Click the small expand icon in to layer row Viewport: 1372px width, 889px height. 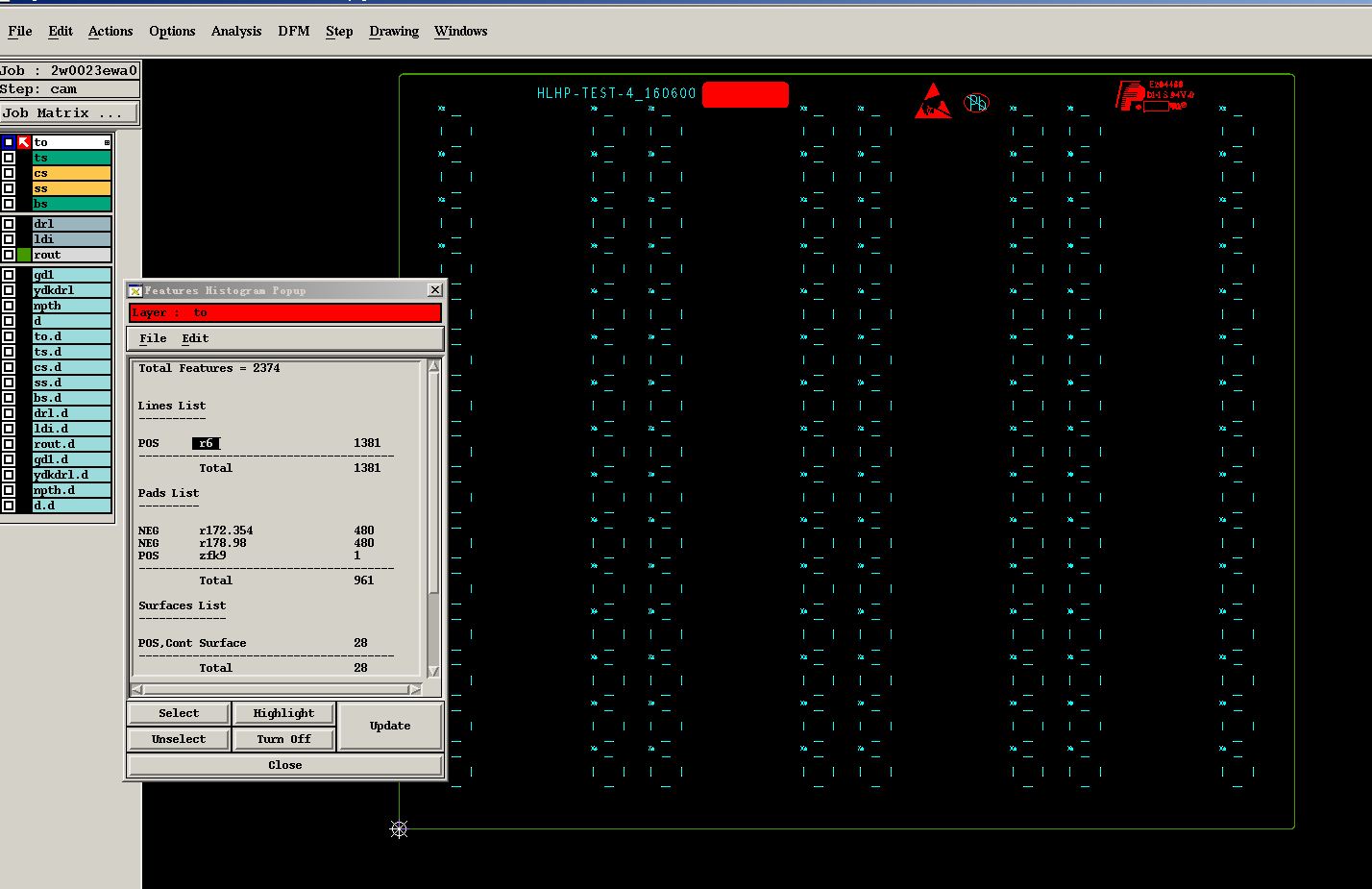107,142
